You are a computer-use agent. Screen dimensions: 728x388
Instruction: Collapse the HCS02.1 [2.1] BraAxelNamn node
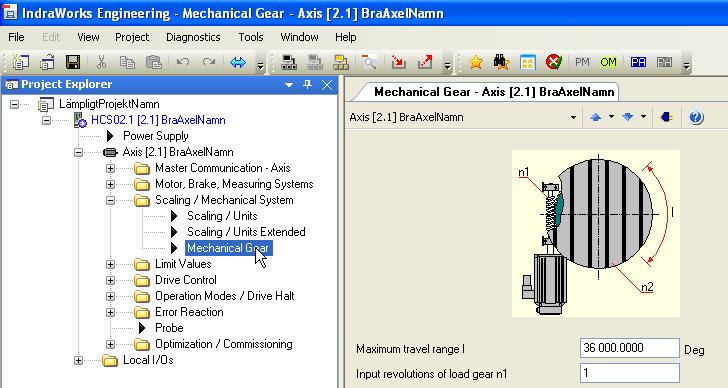[46, 120]
